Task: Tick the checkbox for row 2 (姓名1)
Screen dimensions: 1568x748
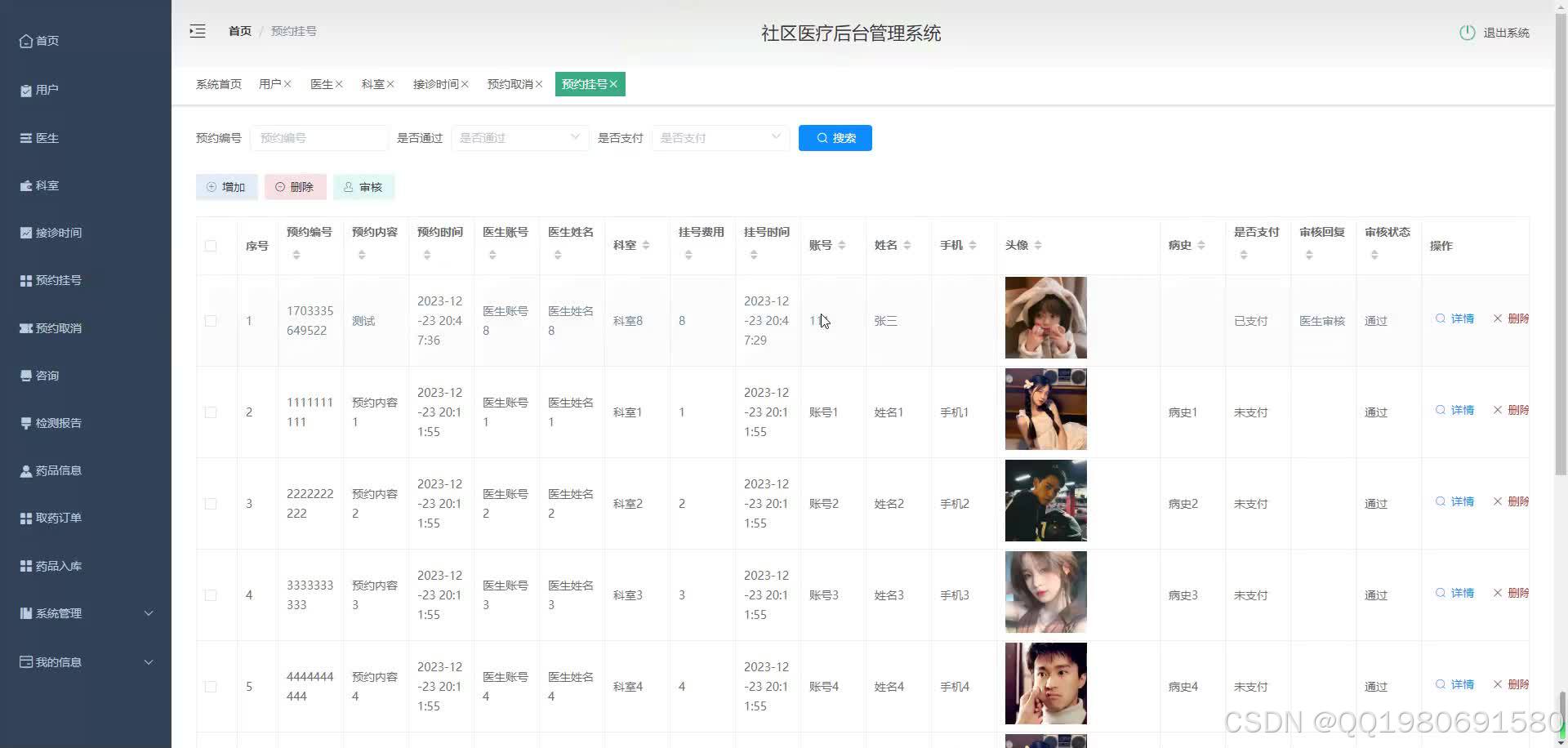Action: click(211, 412)
